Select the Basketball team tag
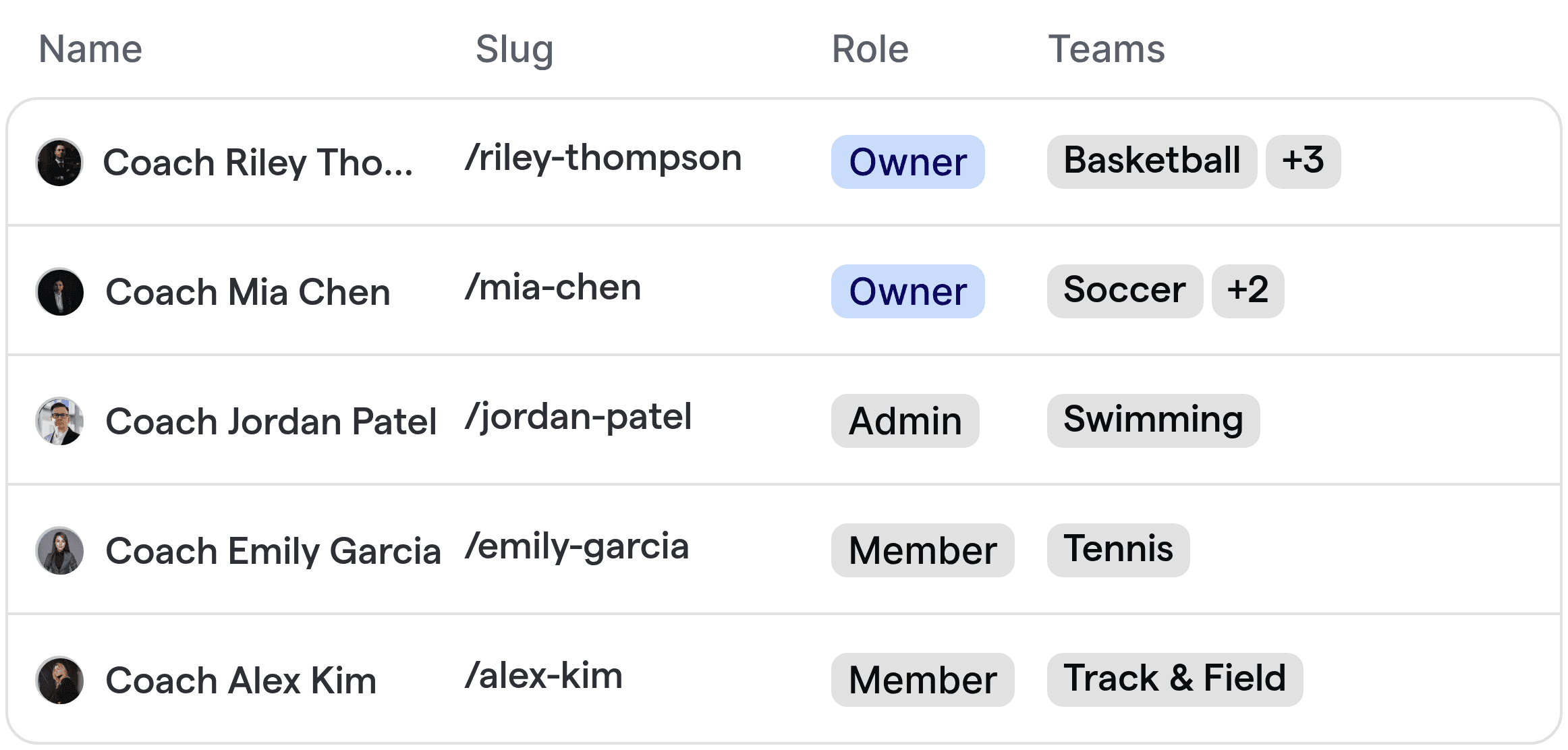The height and width of the screenshot is (750, 1568). tap(1151, 161)
